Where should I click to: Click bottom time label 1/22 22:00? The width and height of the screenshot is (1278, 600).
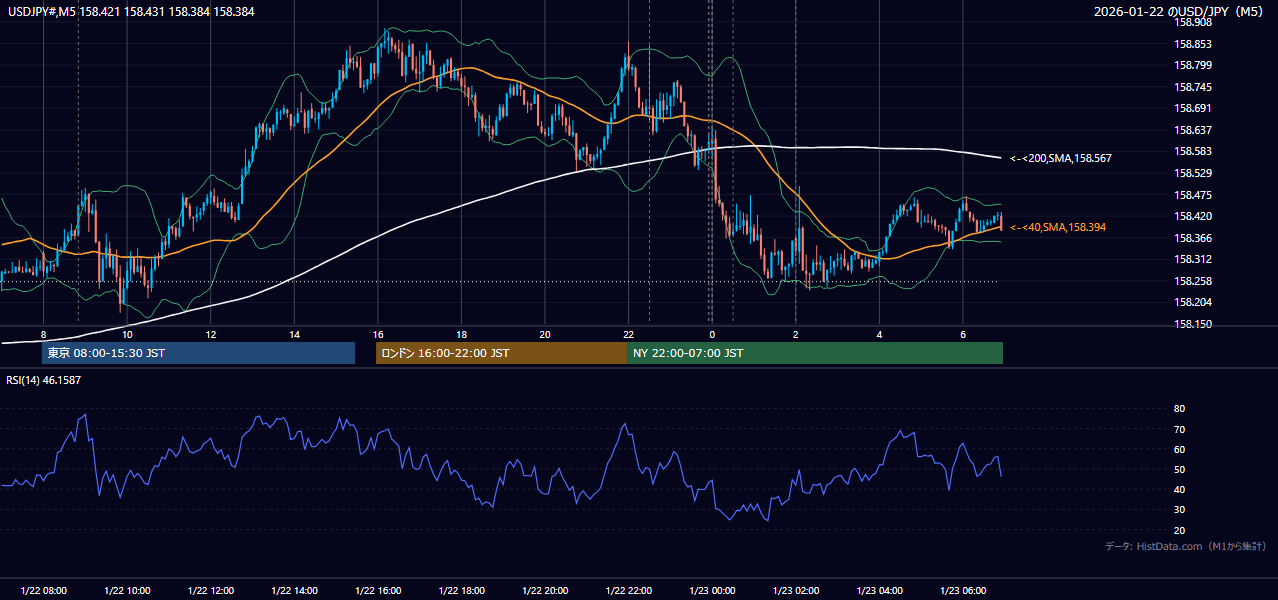tap(629, 591)
